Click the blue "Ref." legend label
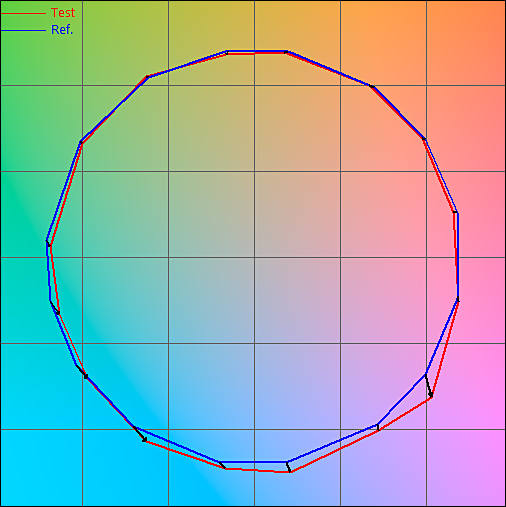 [62, 30]
